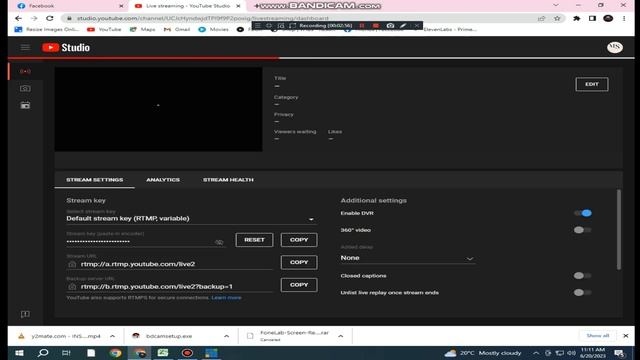
Task: Copy the stream key
Action: (299, 240)
